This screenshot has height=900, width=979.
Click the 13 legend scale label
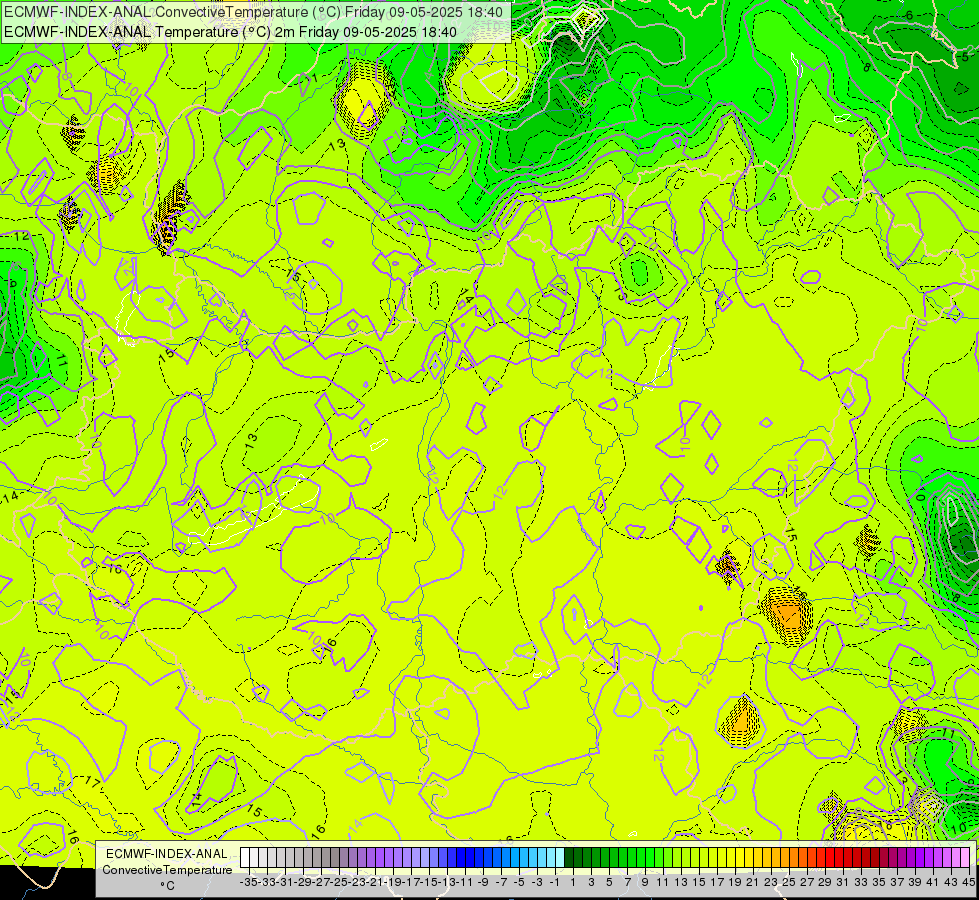[x=682, y=882]
